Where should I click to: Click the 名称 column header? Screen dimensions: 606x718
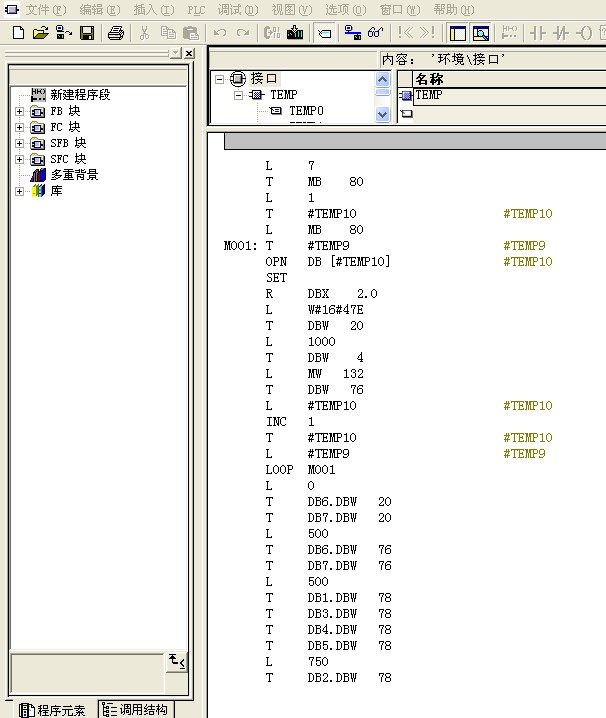[430, 78]
